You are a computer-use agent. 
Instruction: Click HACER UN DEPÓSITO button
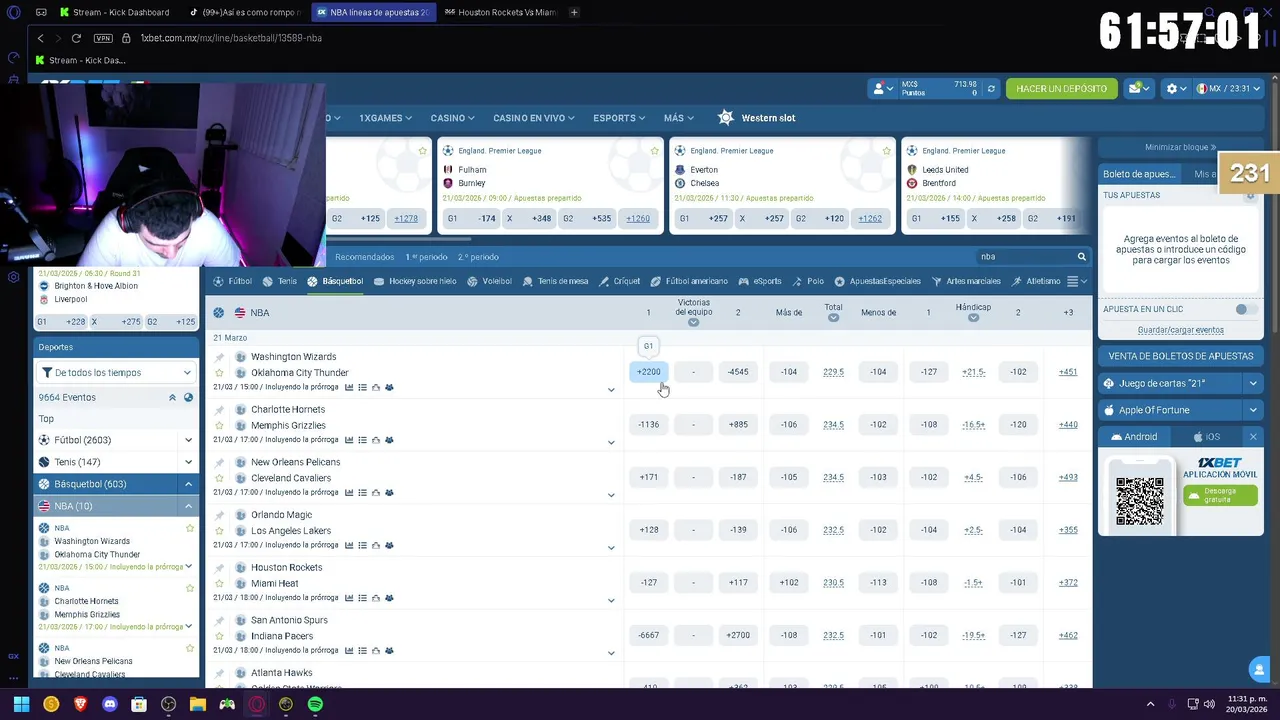[x=1061, y=89]
